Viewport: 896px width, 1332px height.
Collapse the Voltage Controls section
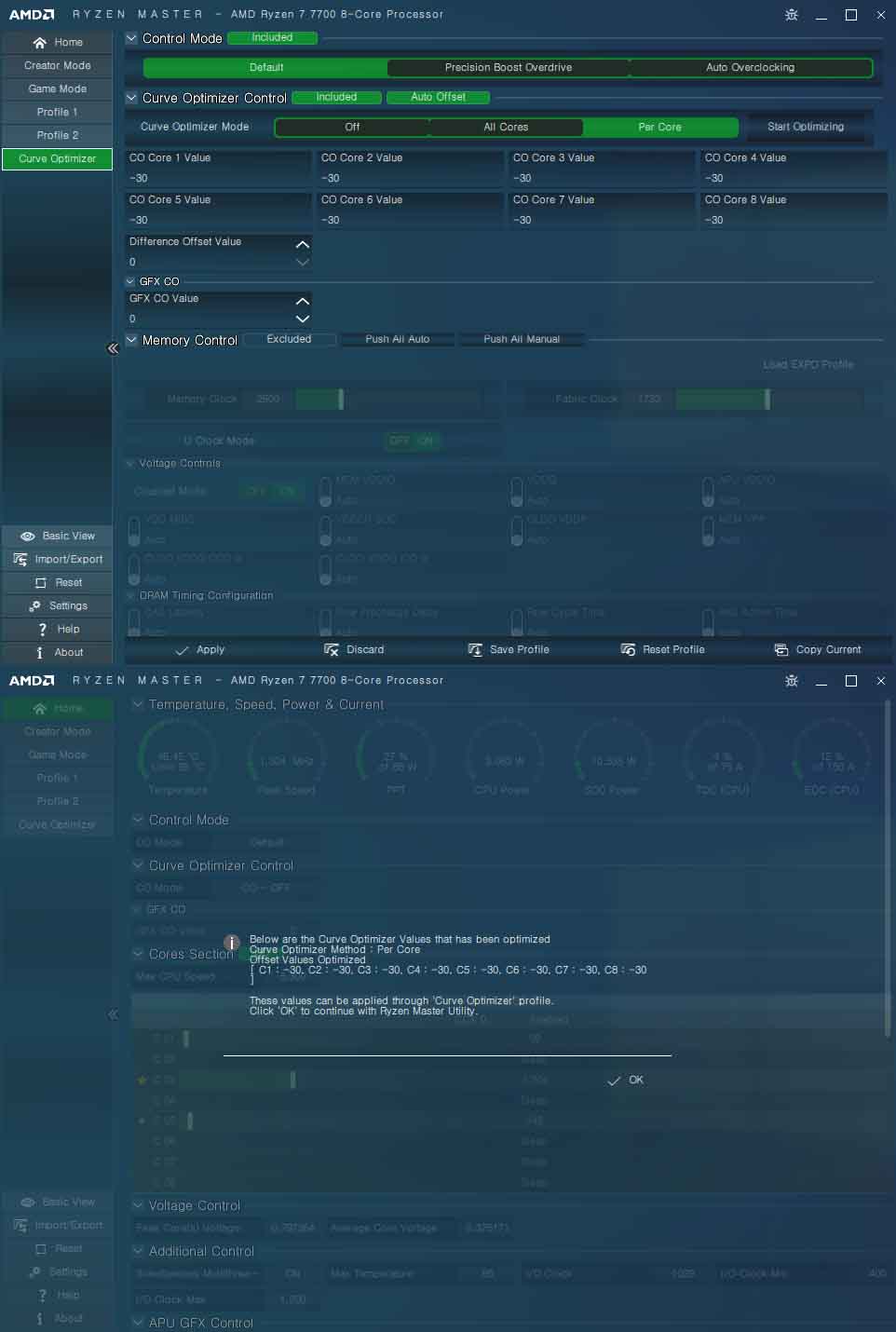pyautogui.click(x=130, y=464)
